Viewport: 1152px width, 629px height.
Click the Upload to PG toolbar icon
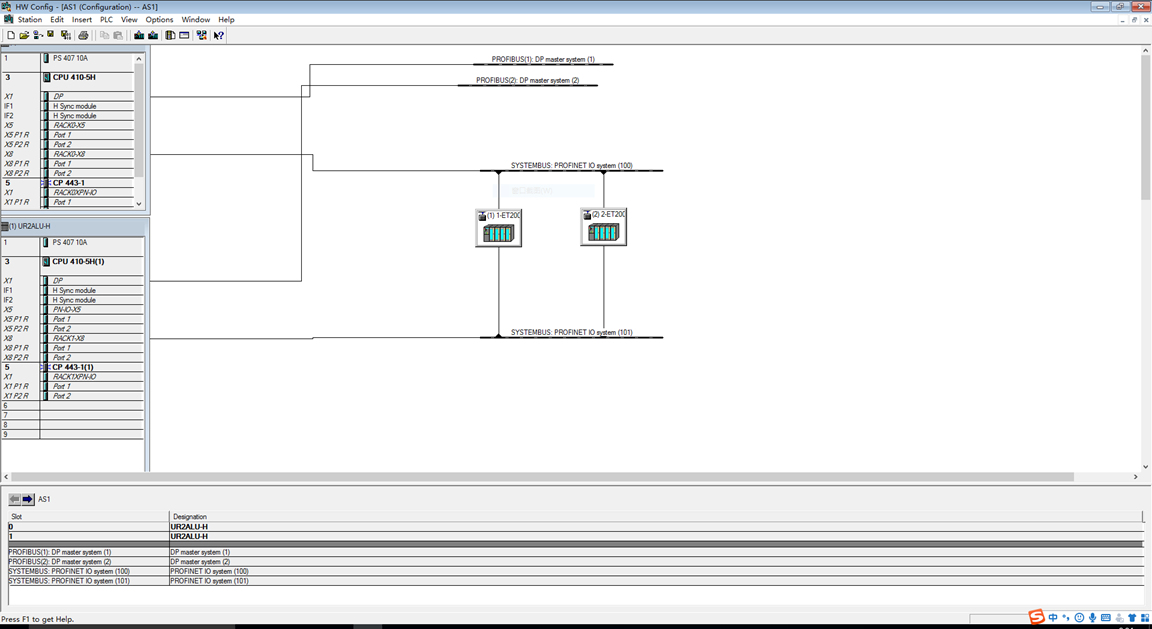point(153,35)
